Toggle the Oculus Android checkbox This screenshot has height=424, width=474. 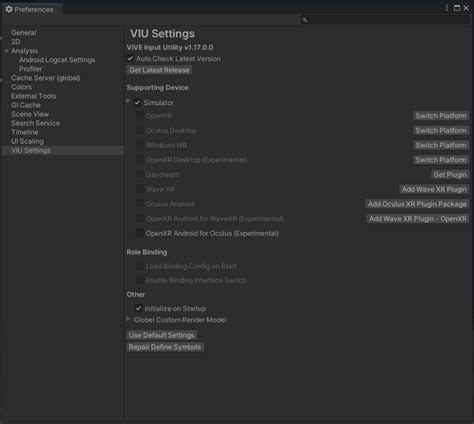140,204
